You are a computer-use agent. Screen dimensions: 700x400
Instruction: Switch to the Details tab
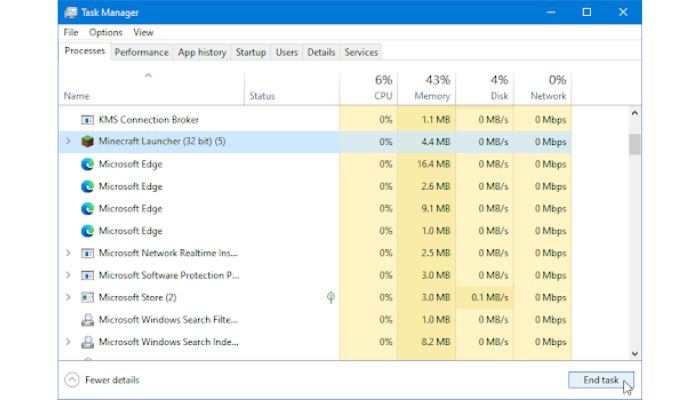point(321,52)
